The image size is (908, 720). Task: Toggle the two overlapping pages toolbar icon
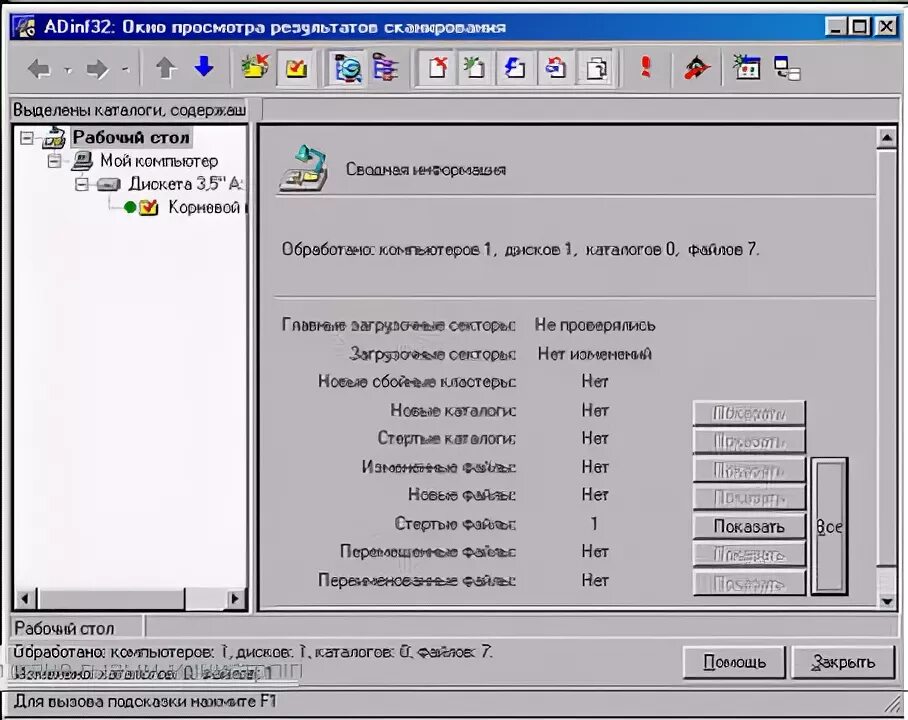(x=595, y=68)
